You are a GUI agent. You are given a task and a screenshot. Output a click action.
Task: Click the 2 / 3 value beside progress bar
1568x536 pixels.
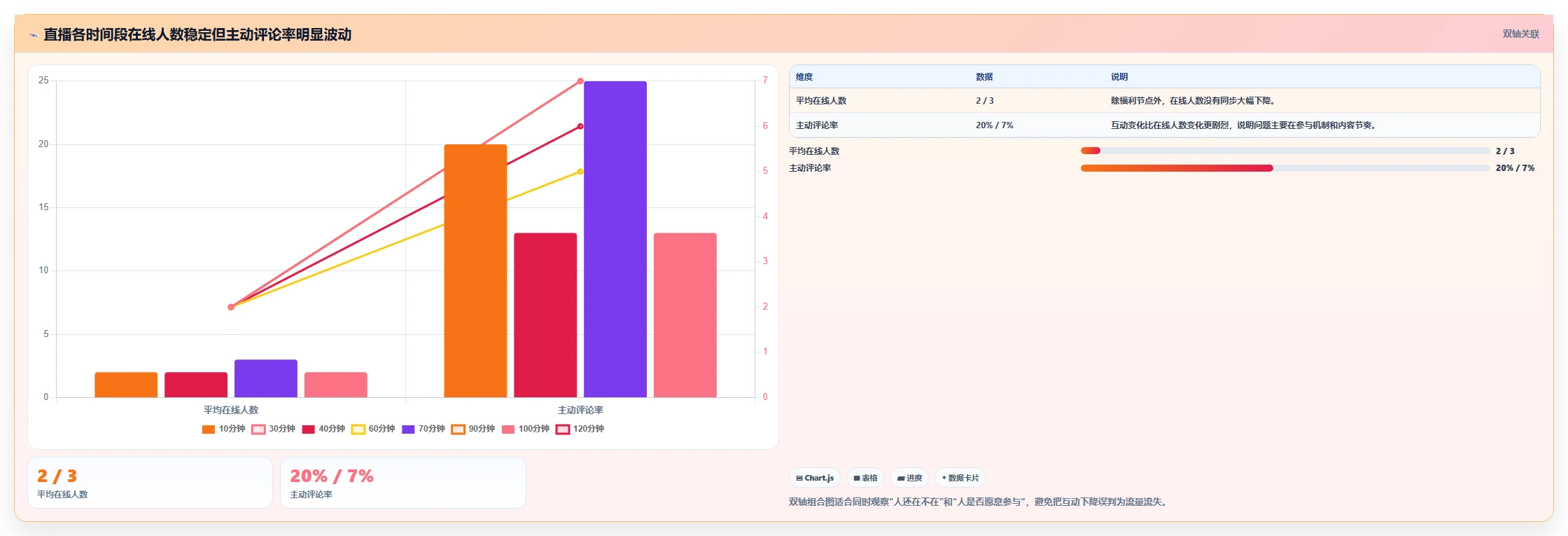click(1505, 151)
